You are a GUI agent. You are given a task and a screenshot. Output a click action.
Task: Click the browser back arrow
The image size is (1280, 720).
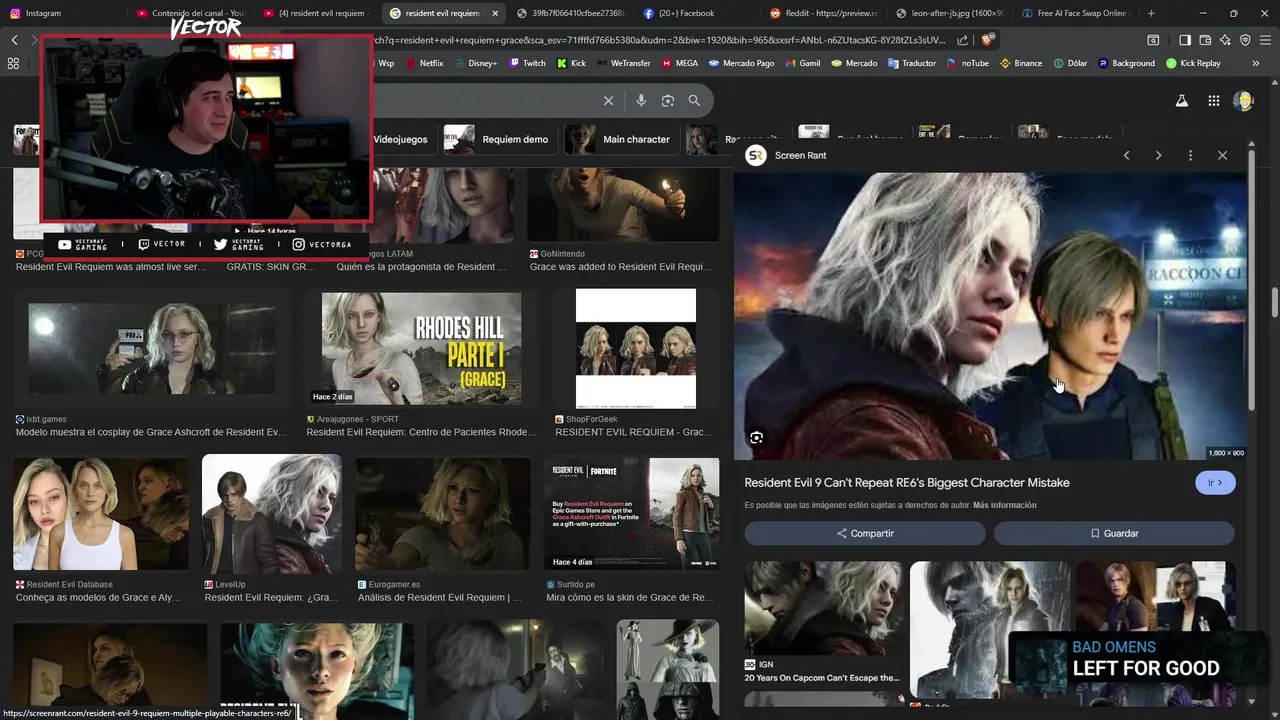[14, 40]
